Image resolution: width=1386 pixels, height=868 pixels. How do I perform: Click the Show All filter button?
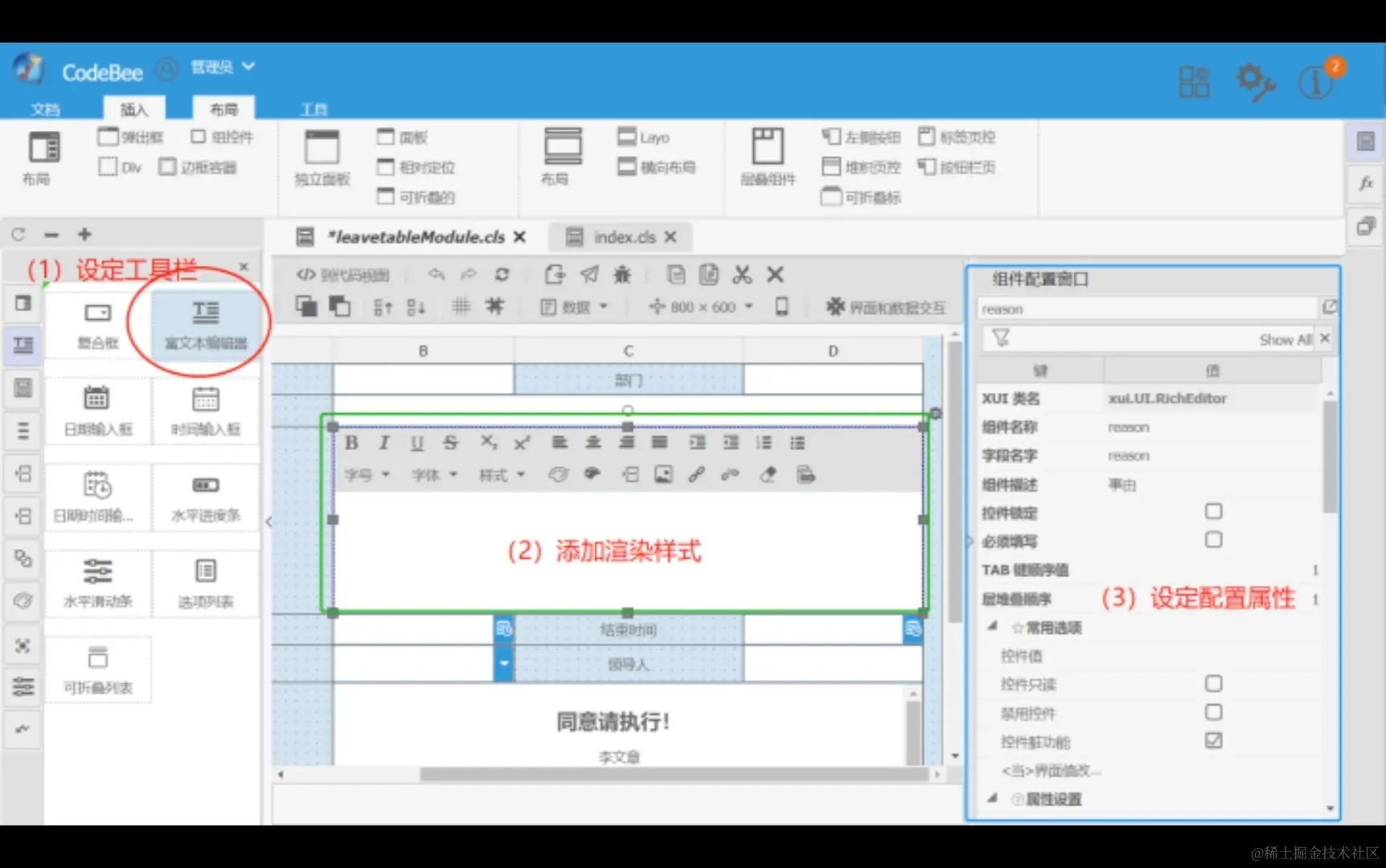[x=1284, y=338]
